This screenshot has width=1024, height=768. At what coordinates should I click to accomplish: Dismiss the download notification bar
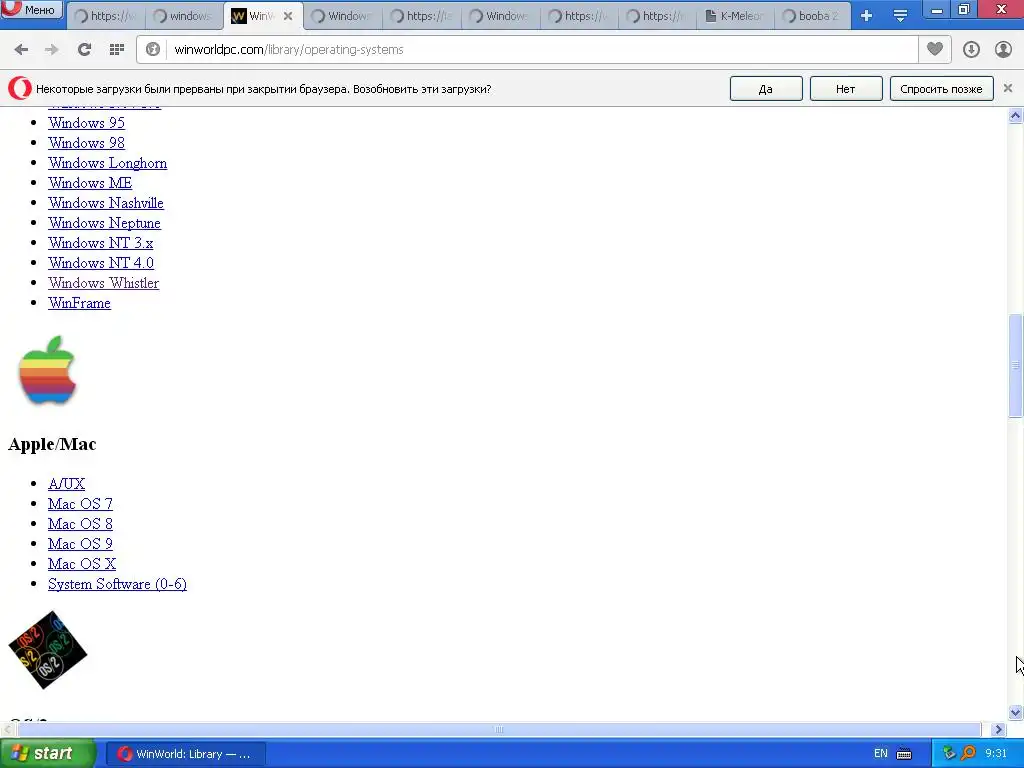pyautogui.click(x=1008, y=88)
